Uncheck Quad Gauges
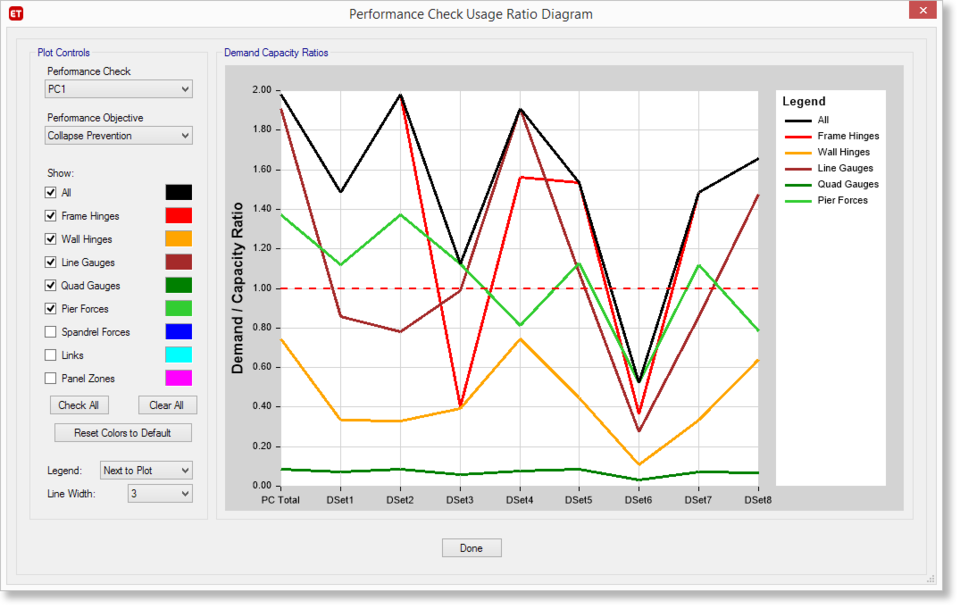The width and height of the screenshot is (960, 609). 50,285
